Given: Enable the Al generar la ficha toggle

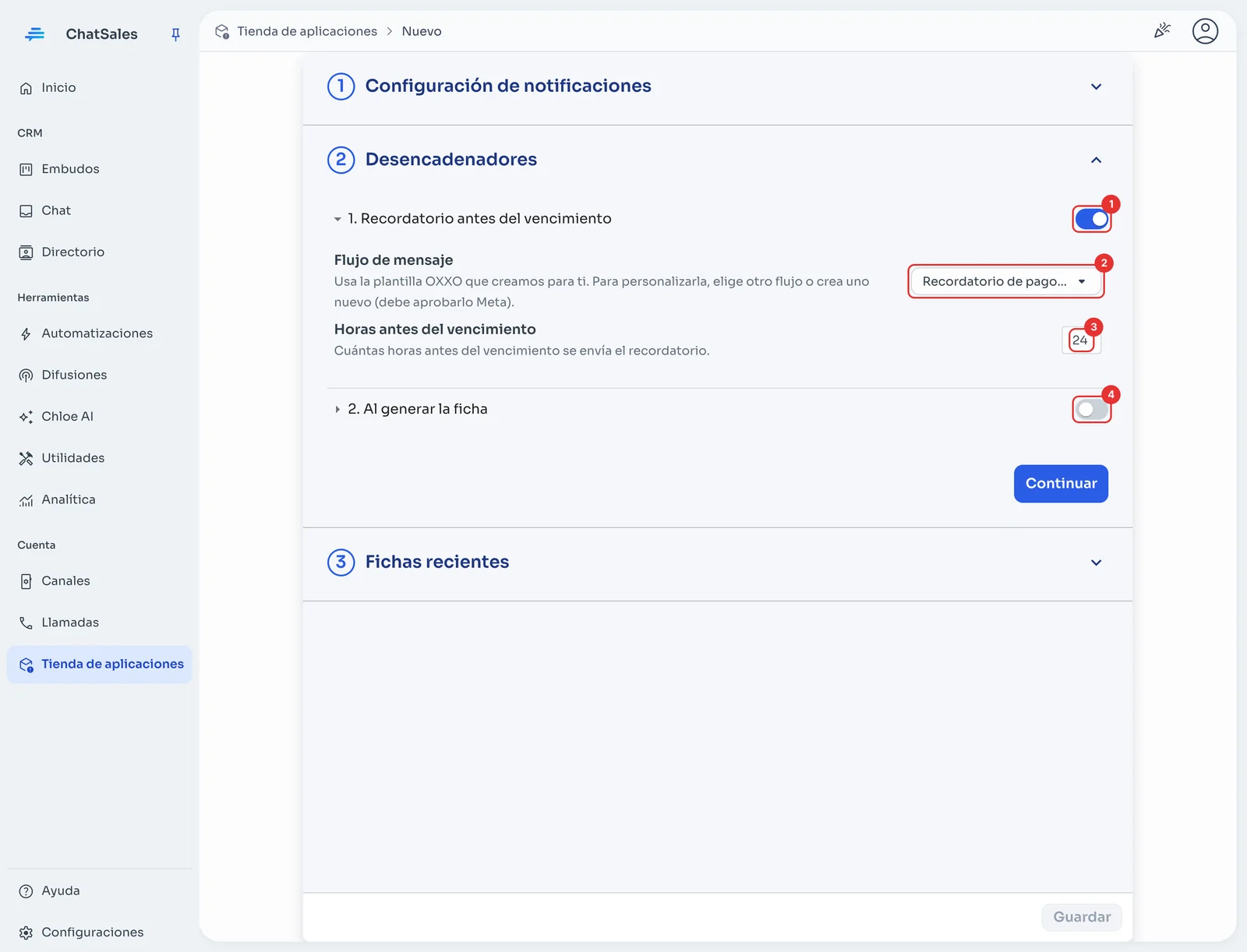Looking at the screenshot, I should pyautogui.click(x=1091, y=409).
